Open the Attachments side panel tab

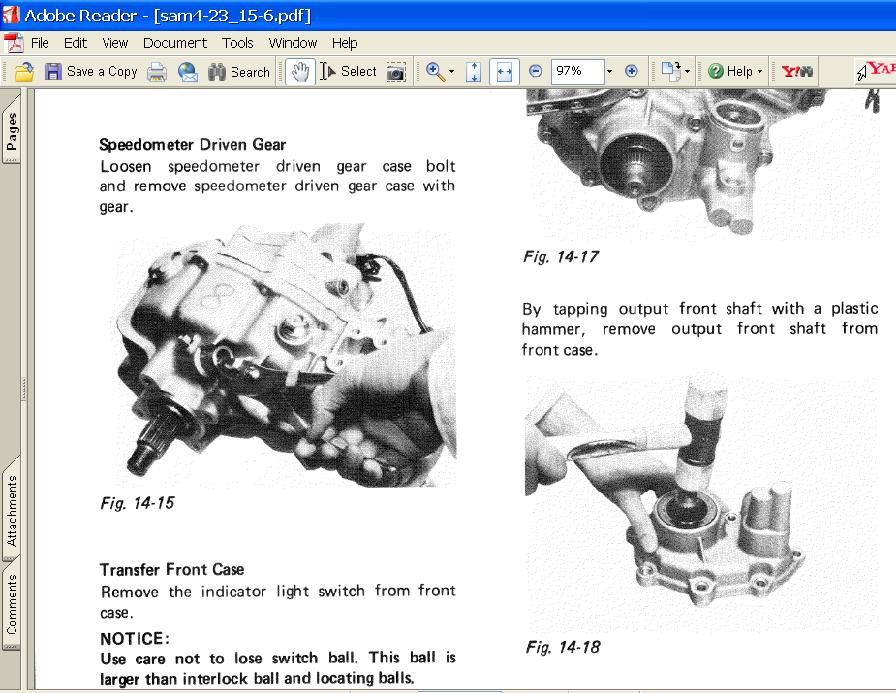coord(11,510)
